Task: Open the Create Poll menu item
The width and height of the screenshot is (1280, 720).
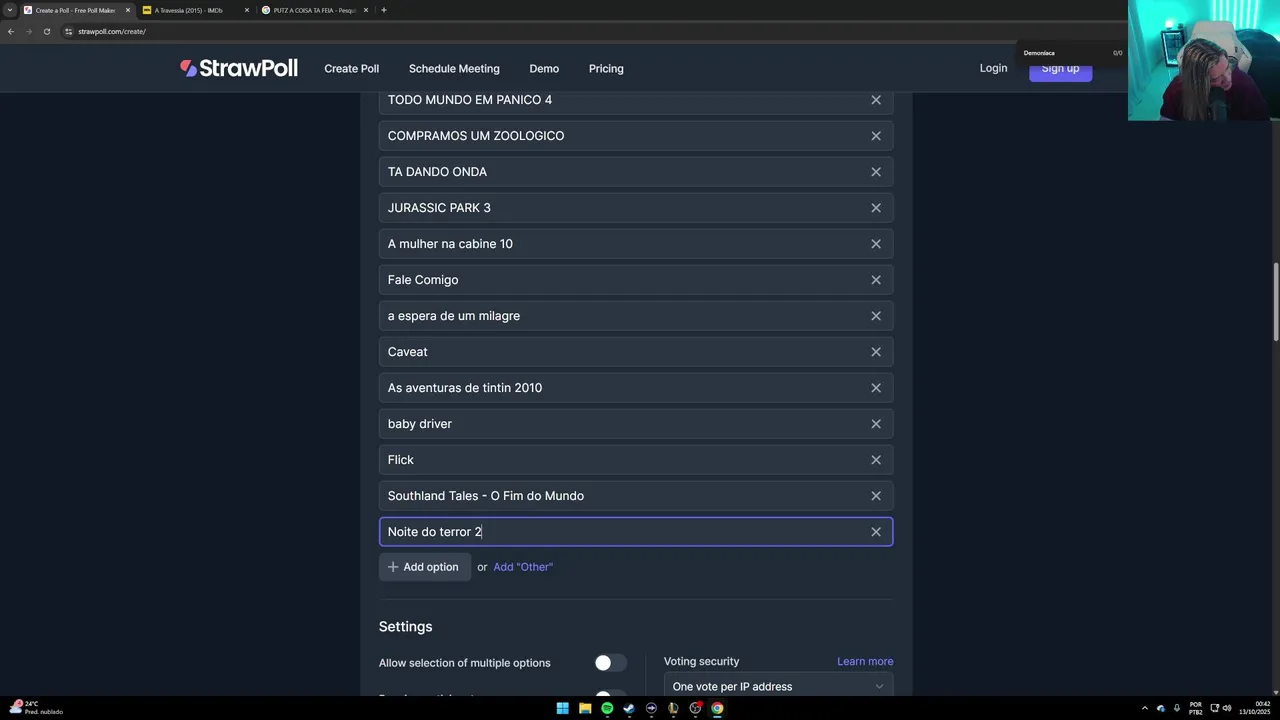Action: [351, 69]
